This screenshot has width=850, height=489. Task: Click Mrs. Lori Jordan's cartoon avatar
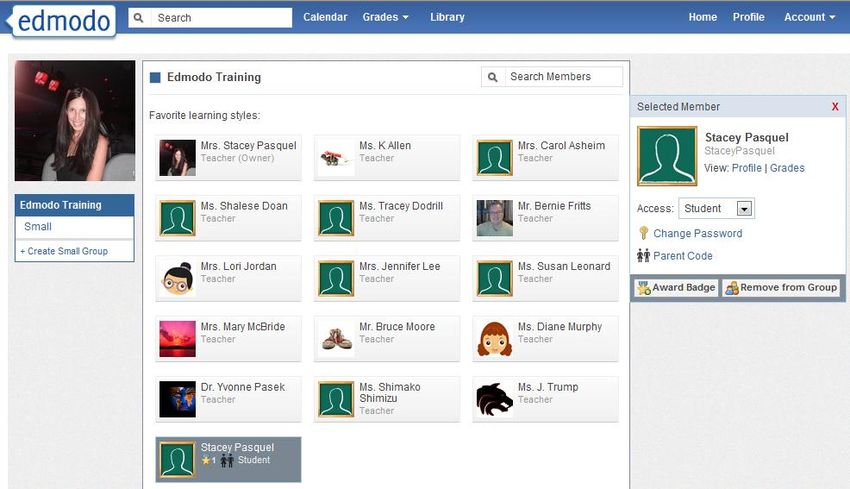point(177,279)
